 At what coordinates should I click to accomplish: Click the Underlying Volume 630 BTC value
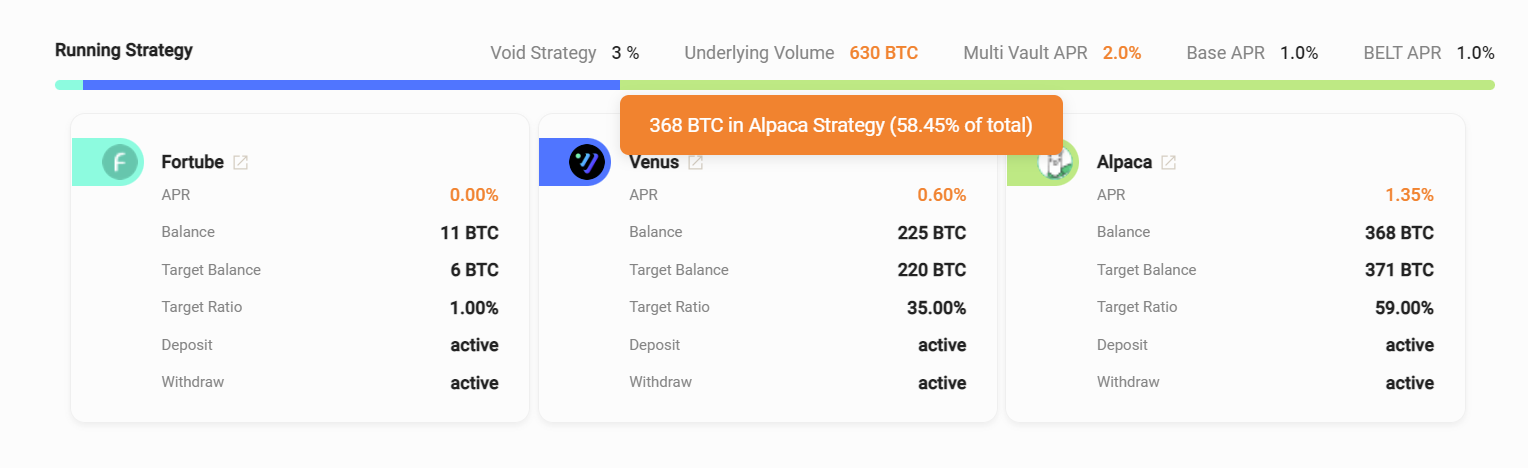tap(883, 53)
